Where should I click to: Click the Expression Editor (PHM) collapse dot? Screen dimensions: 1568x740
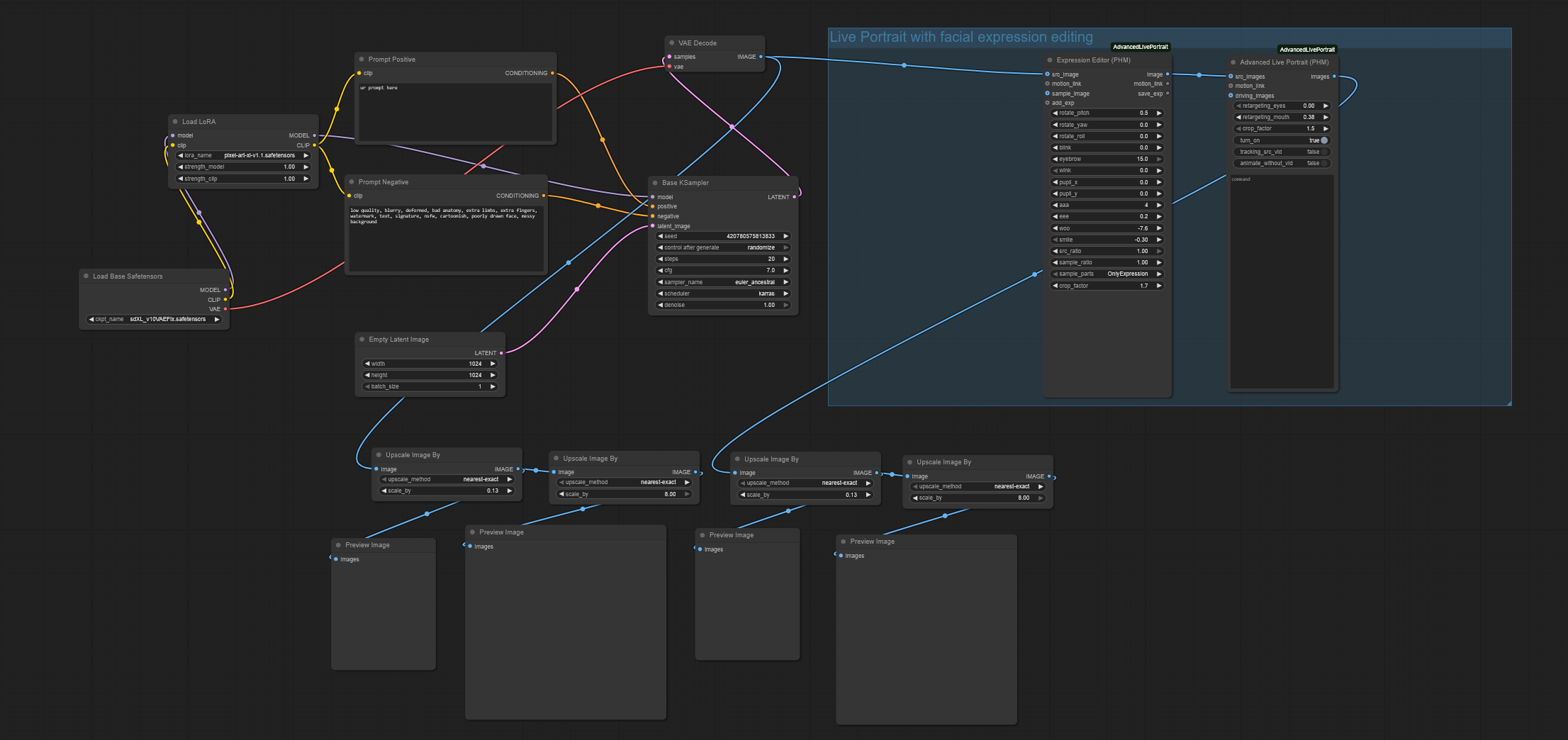pyautogui.click(x=1050, y=60)
